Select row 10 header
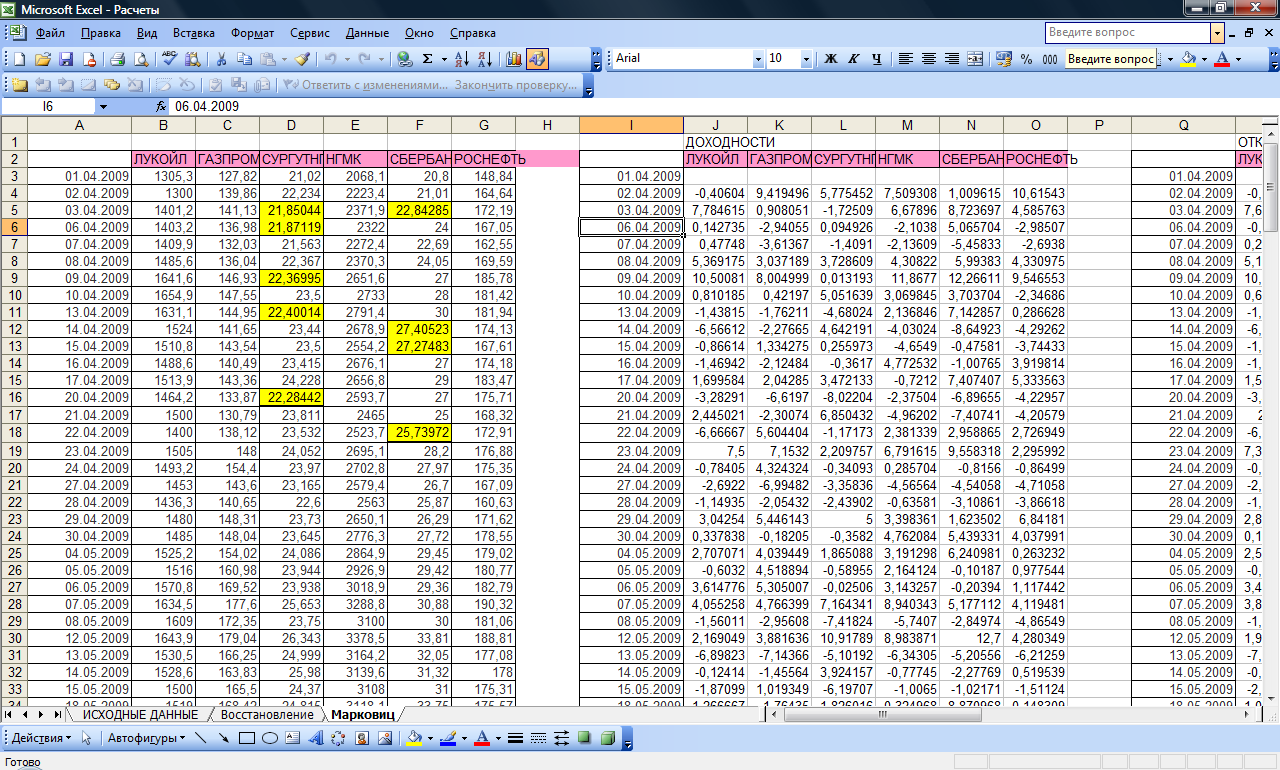The width and height of the screenshot is (1280, 770). click(x=14, y=295)
